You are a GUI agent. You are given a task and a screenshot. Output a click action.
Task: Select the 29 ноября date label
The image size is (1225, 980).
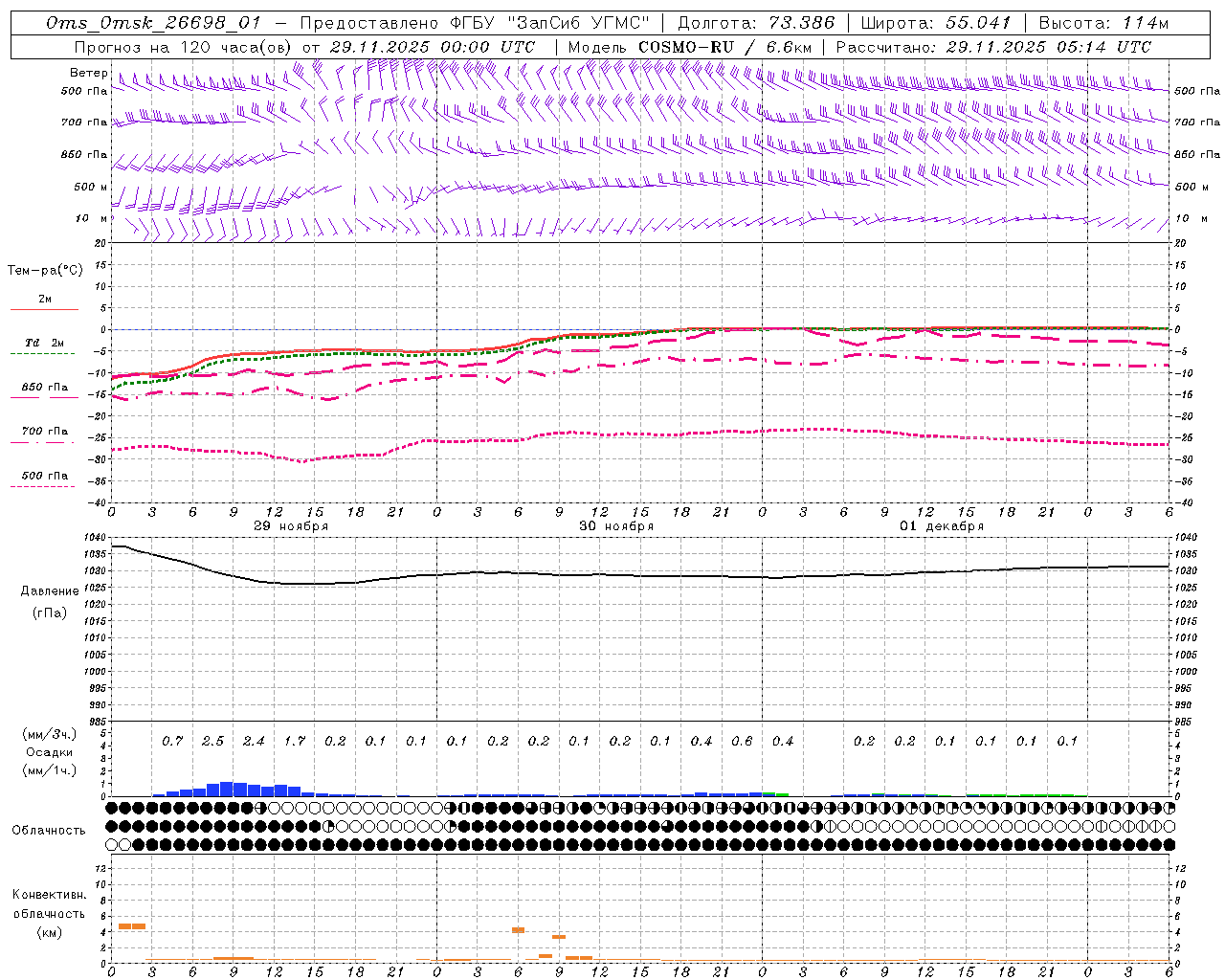tap(291, 526)
